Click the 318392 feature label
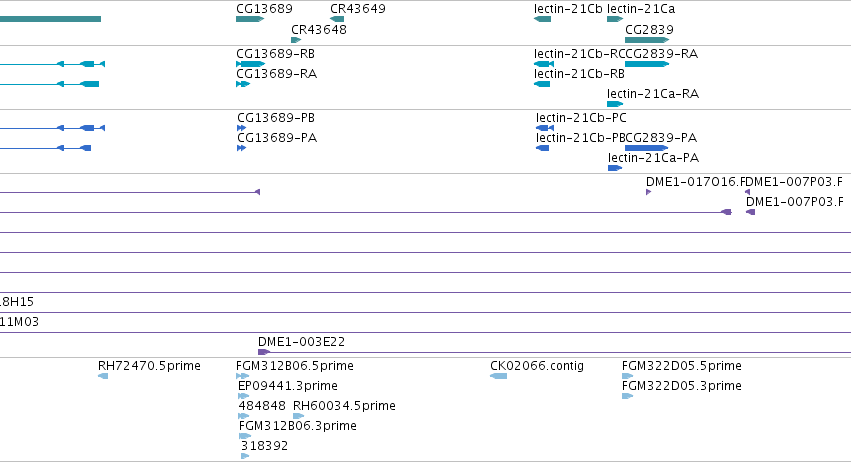 click(264, 446)
